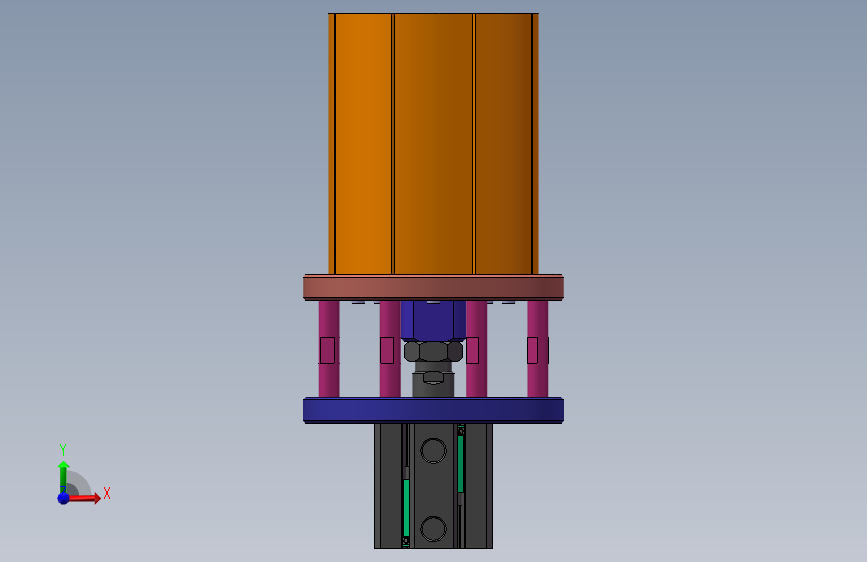Select the left green strip in bottom block
The width and height of the screenshot is (867, 562).
pyautogui.click(x=406, y=508)
